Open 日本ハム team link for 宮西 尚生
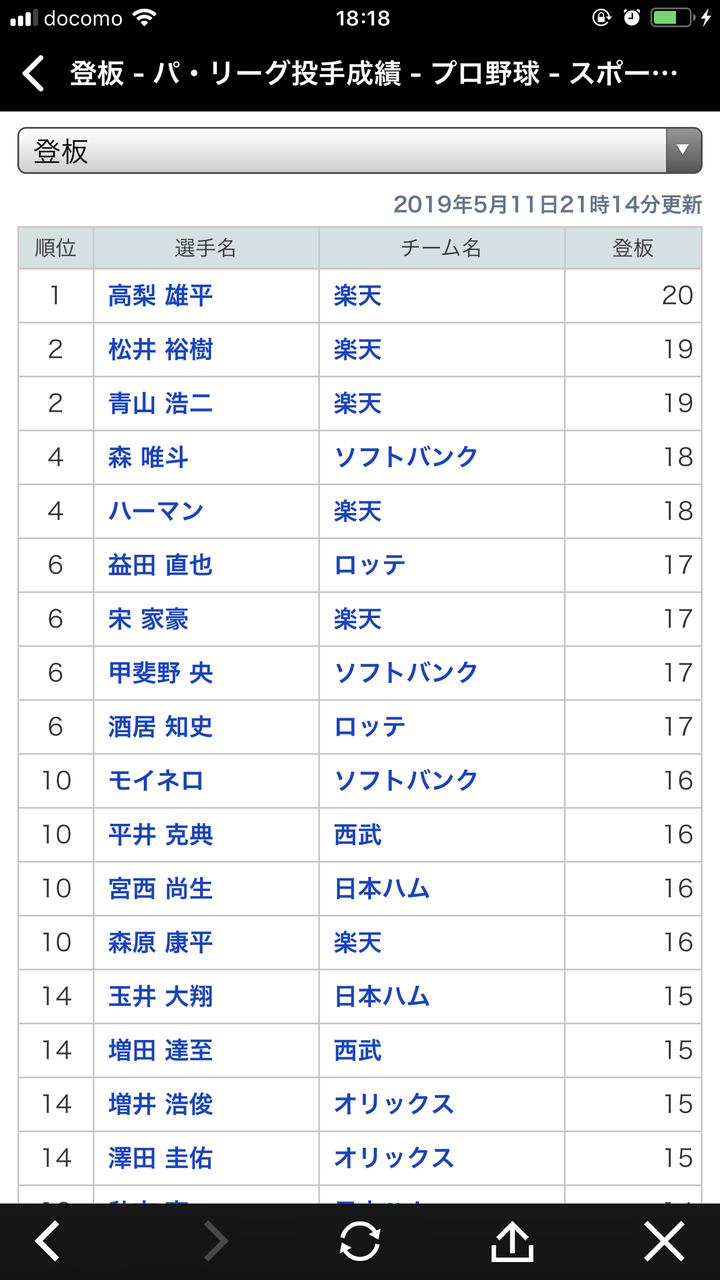The image size is (720, 1280). [382, 889]
